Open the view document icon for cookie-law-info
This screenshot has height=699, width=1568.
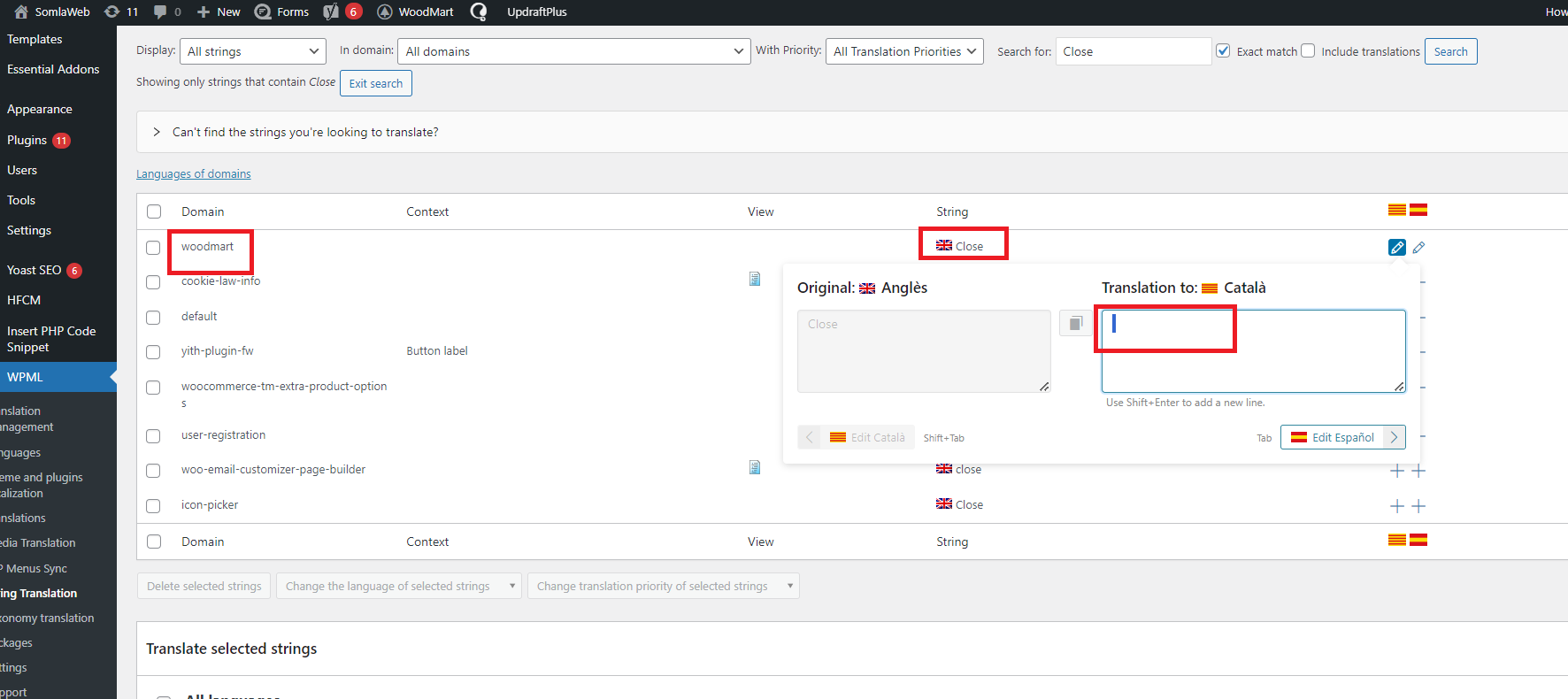click(755, 279)
